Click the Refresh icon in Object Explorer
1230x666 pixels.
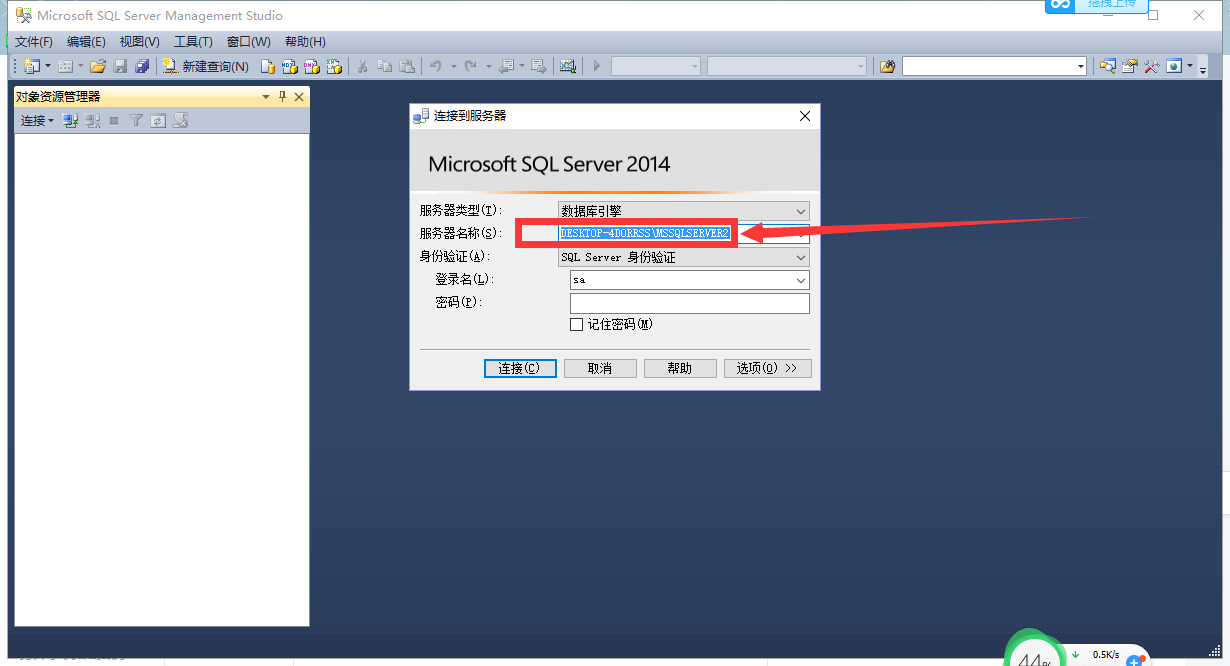158,120
